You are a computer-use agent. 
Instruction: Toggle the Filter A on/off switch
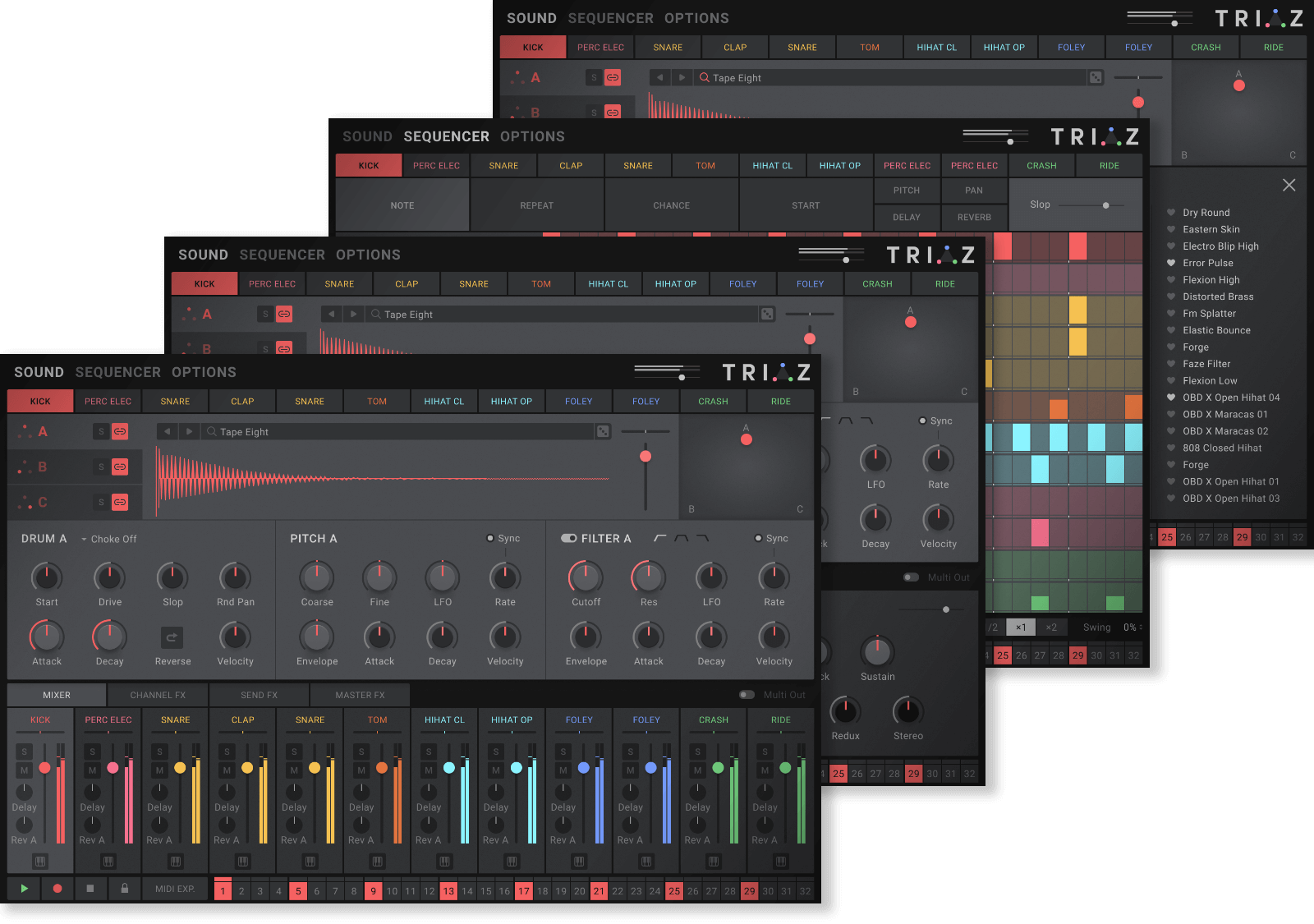click(568, 538)
